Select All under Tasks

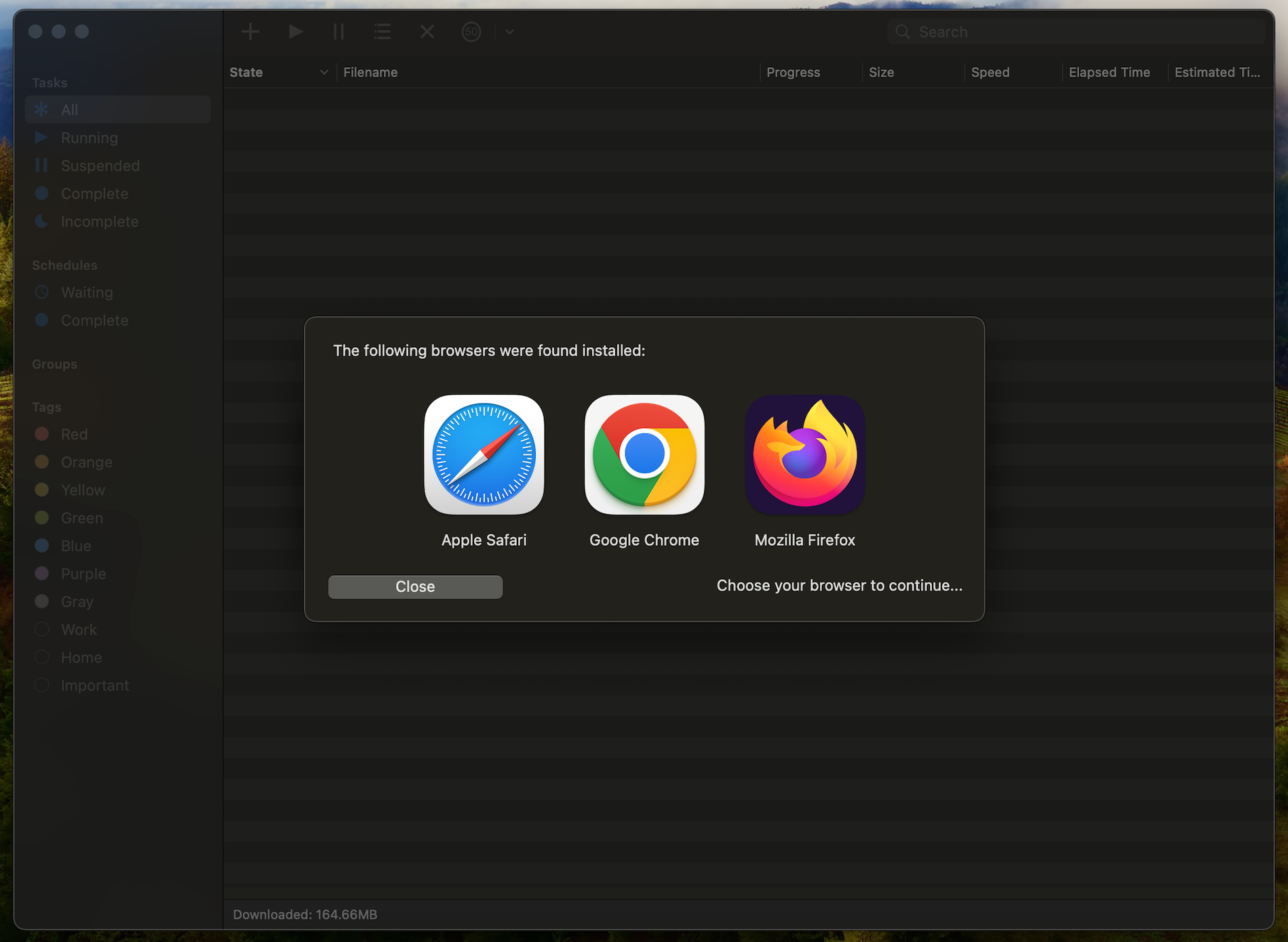(118, 109)
